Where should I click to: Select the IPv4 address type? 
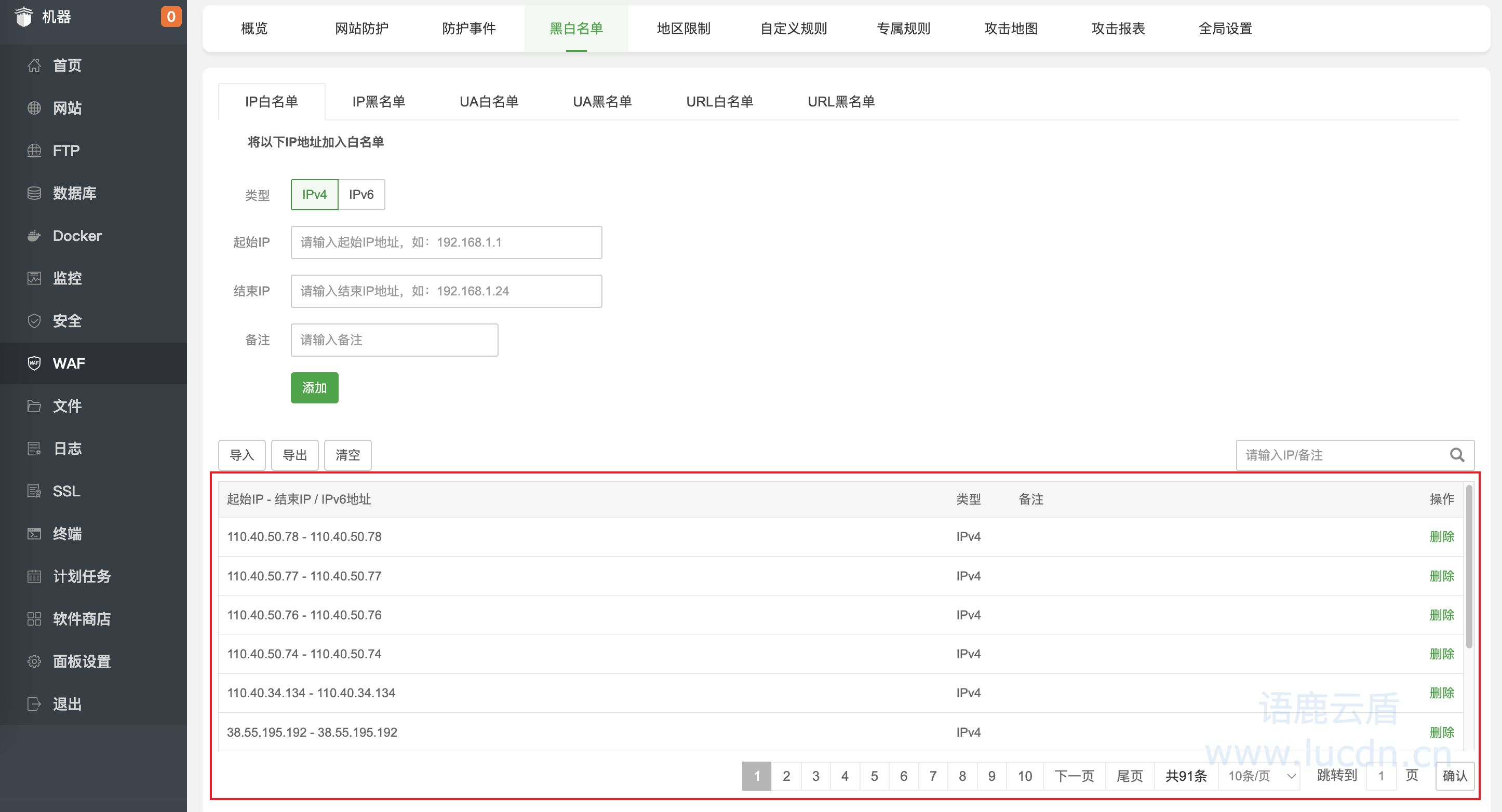click(314, 194)
